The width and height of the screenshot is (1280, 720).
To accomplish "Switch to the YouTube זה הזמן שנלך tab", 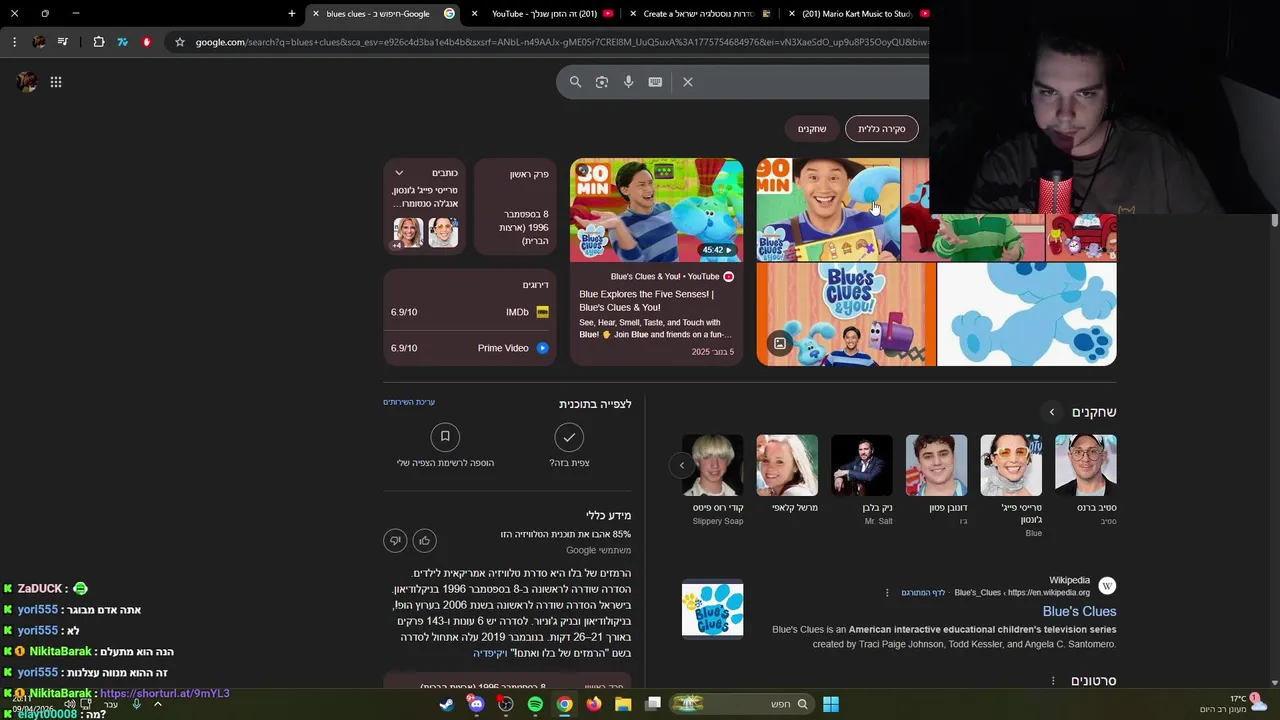I will (544, 13).
